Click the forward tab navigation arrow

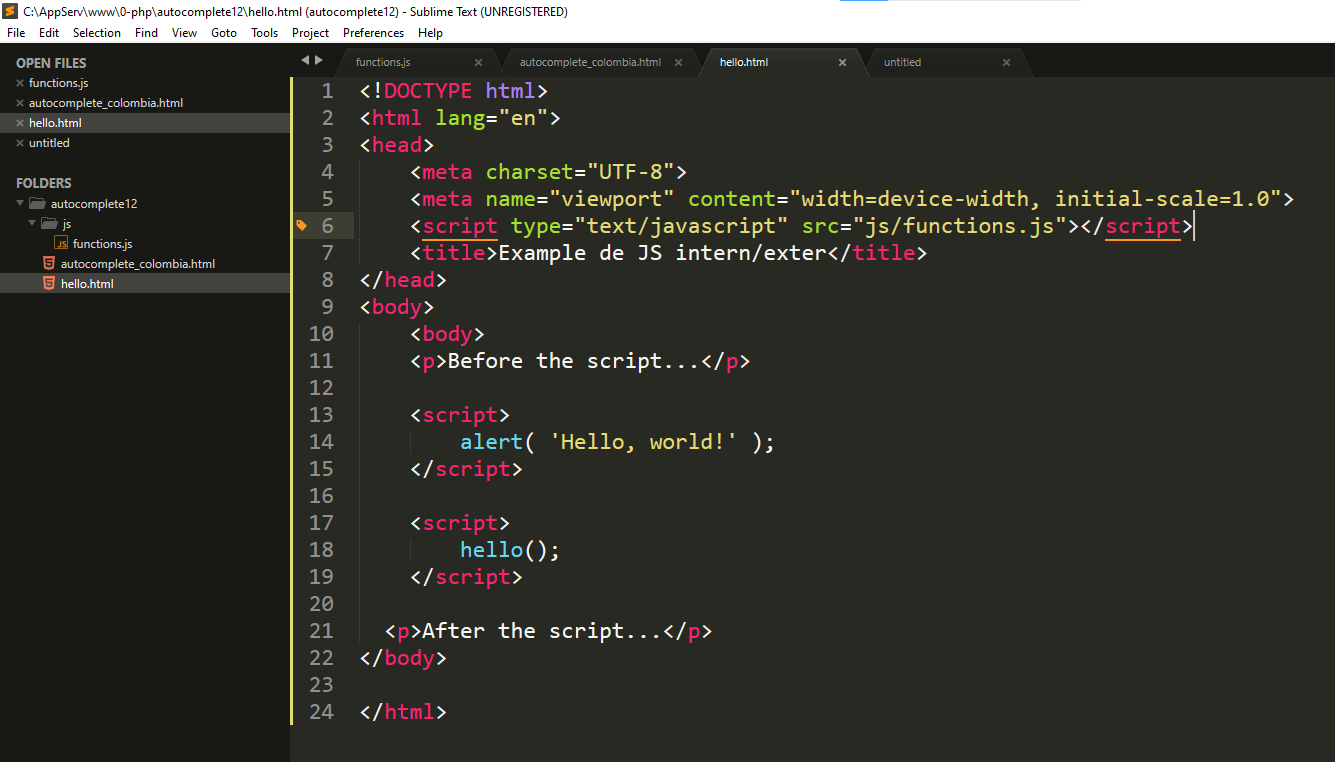319,60
